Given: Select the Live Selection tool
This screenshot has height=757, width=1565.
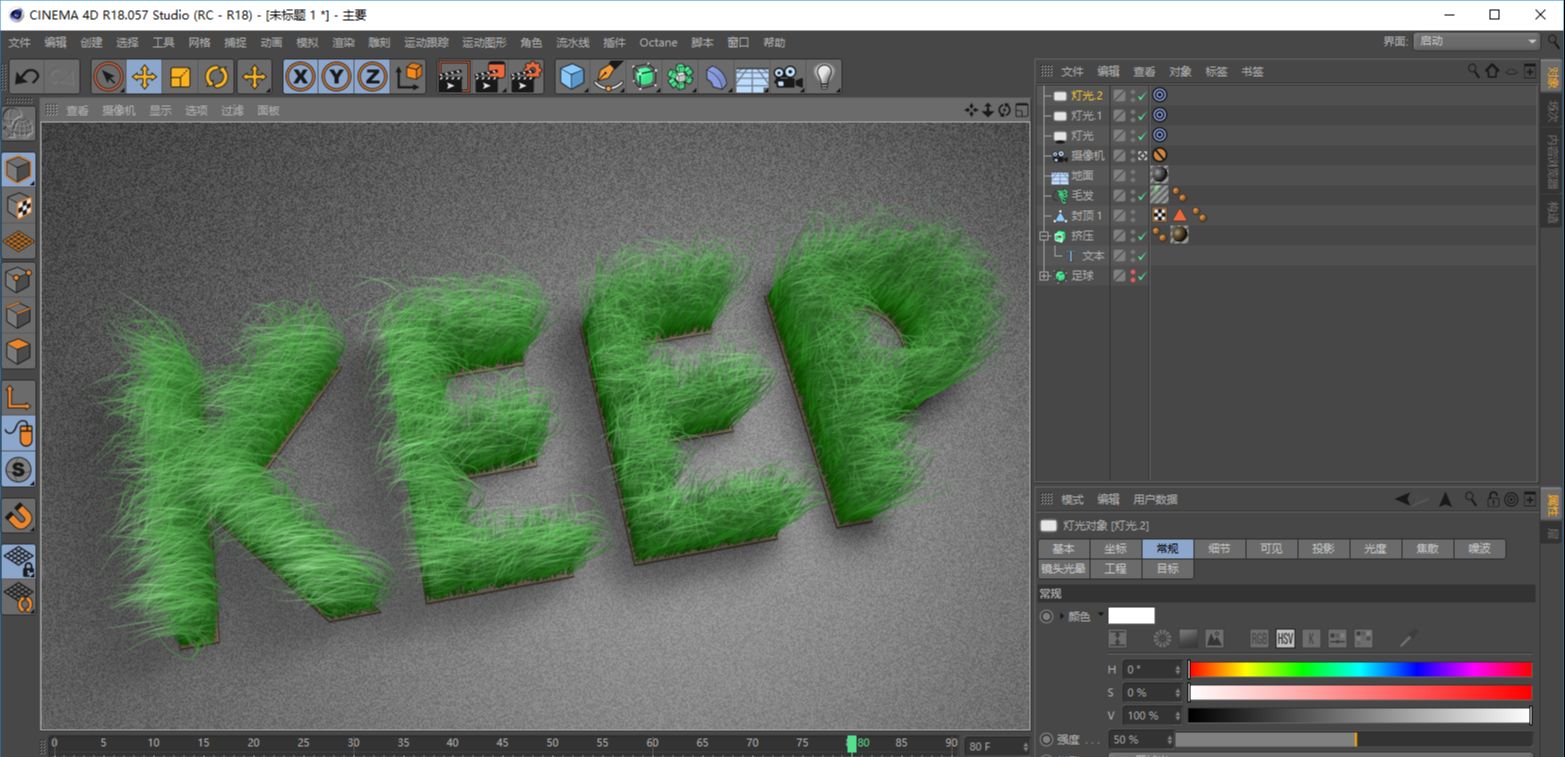Looking at the screenshot, I should point(108,77).
